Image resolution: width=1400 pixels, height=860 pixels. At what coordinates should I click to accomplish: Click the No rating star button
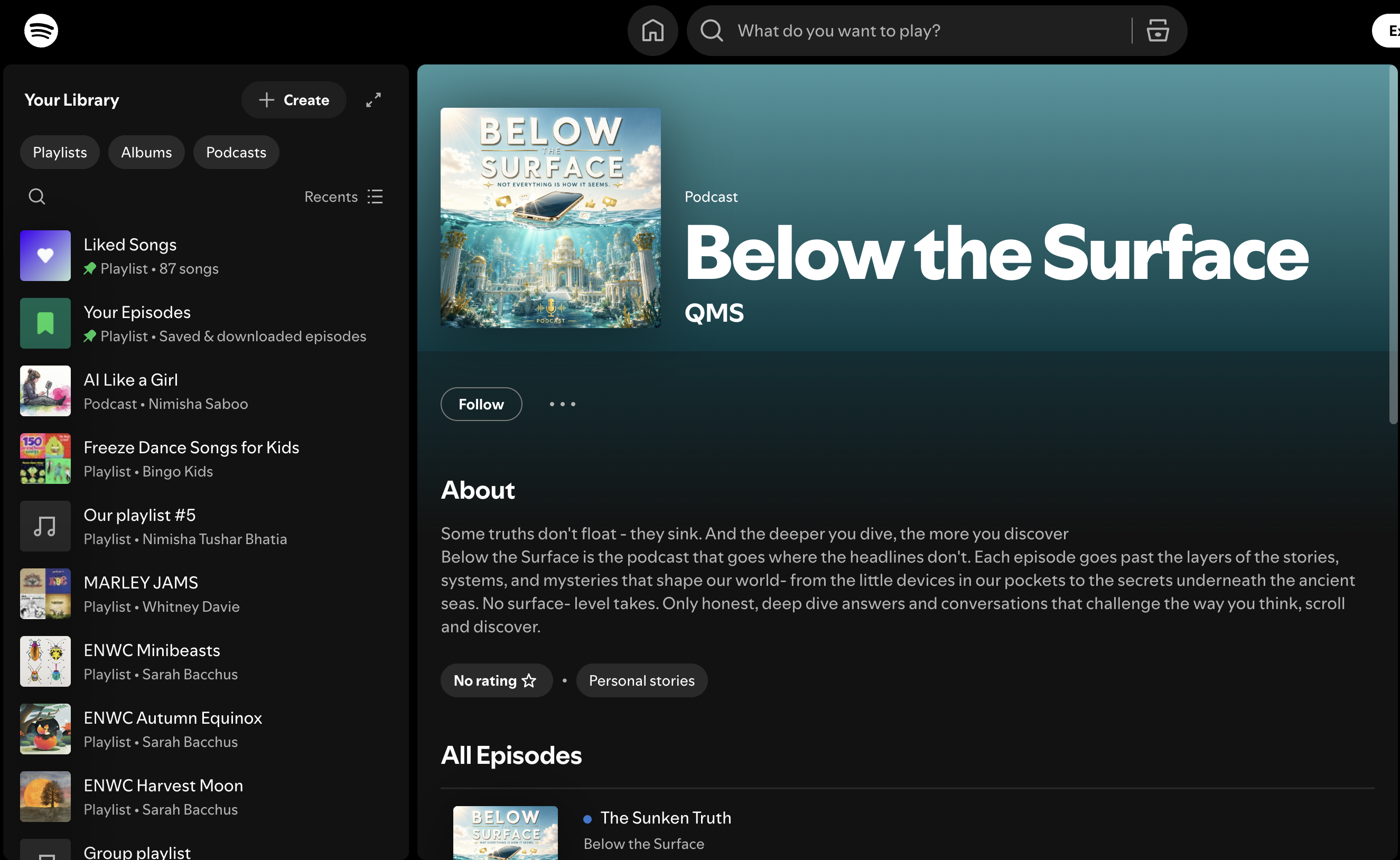point(496,681)
